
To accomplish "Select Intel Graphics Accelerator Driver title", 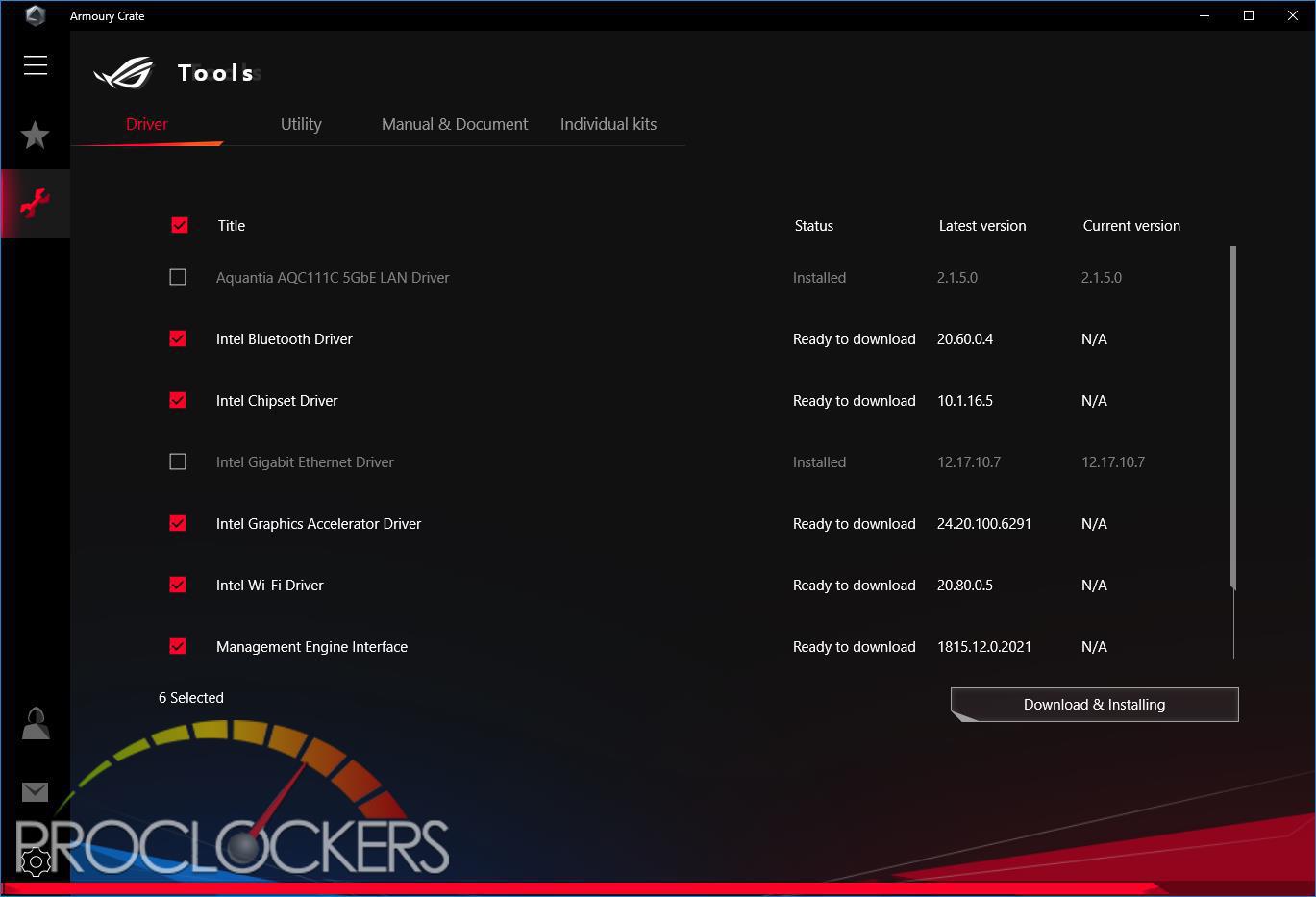I will point(318,524).
